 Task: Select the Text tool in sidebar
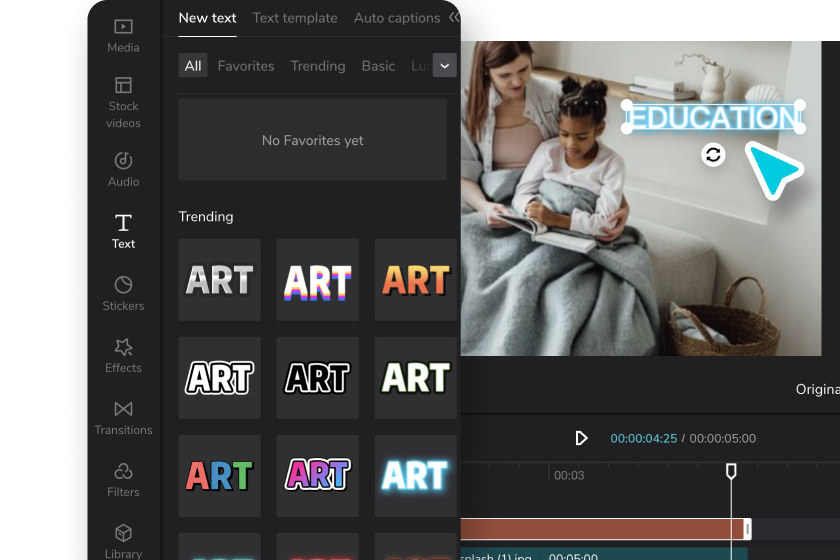pos(123,232)
